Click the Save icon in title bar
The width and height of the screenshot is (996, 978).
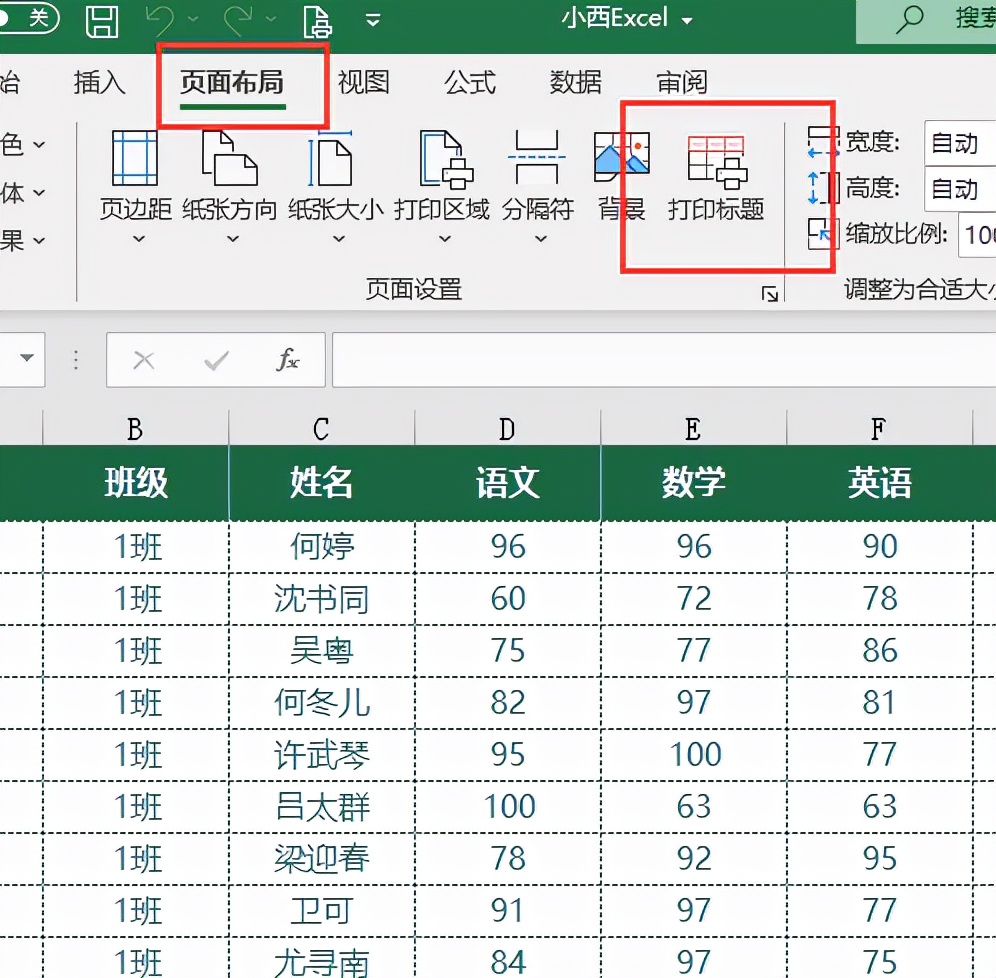102,22
